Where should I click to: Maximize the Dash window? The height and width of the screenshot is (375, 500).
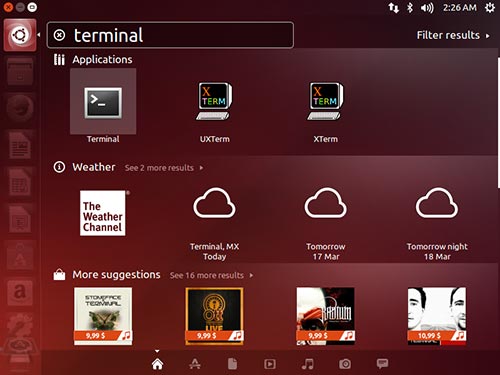click(x=32, y=7)
